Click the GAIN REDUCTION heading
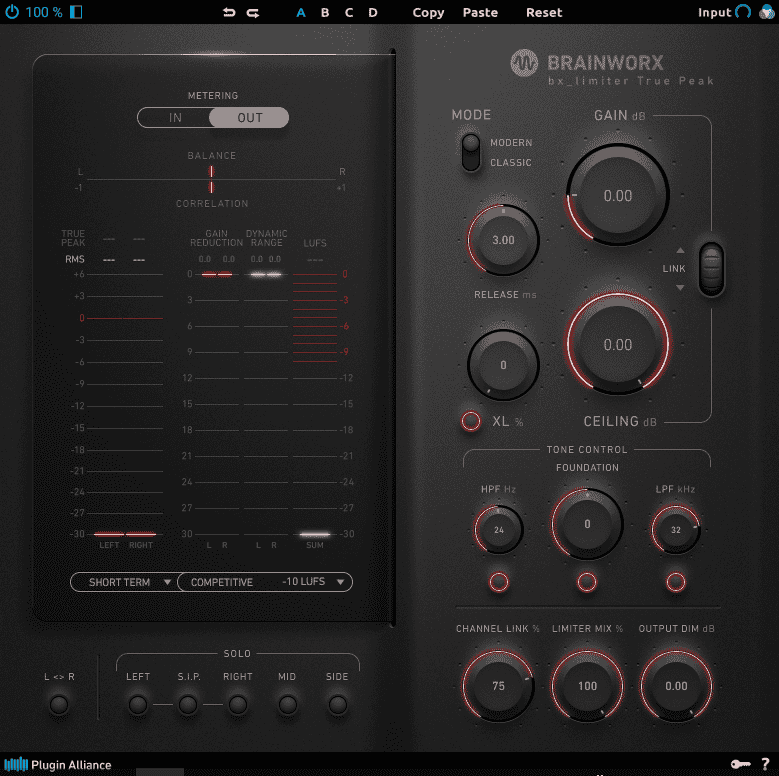Screen dimensions: 779x776 click(x=217, y=238)
